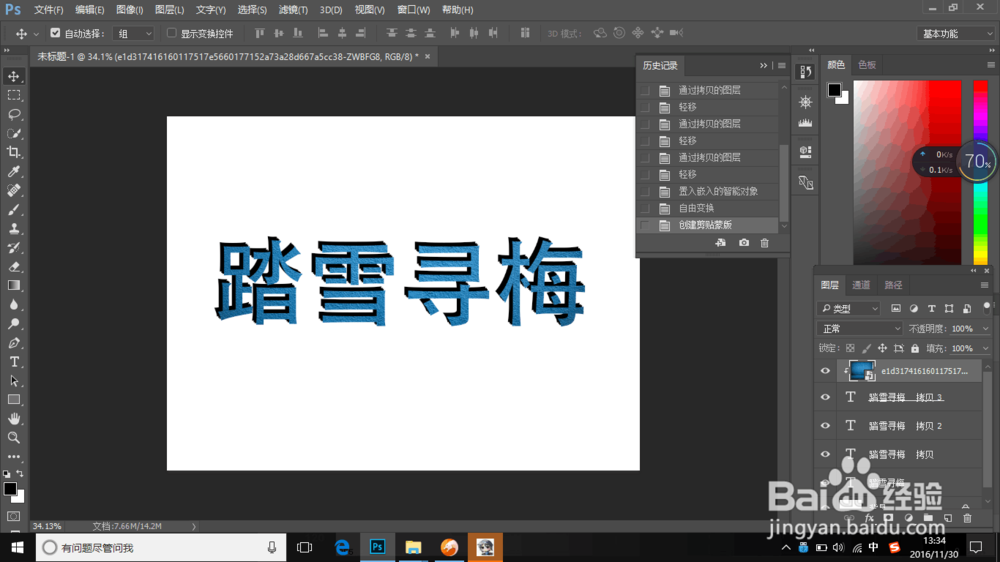Select the Eyedropper tool
The image size is (1000, 562).
13,172
